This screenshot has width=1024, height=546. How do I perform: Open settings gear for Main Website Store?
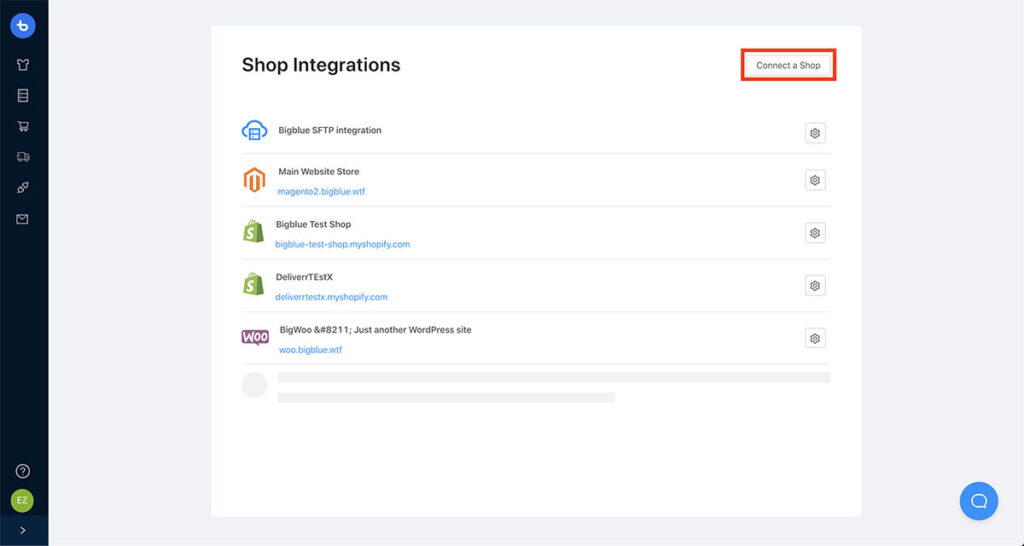pyautogui.click(x=815, y=180)
